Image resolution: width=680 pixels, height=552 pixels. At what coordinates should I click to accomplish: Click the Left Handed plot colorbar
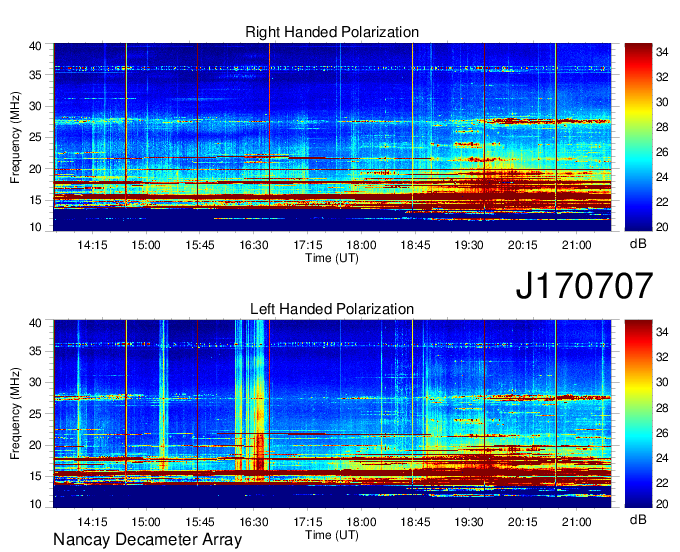pyautogui.click(x=638, y=414)
